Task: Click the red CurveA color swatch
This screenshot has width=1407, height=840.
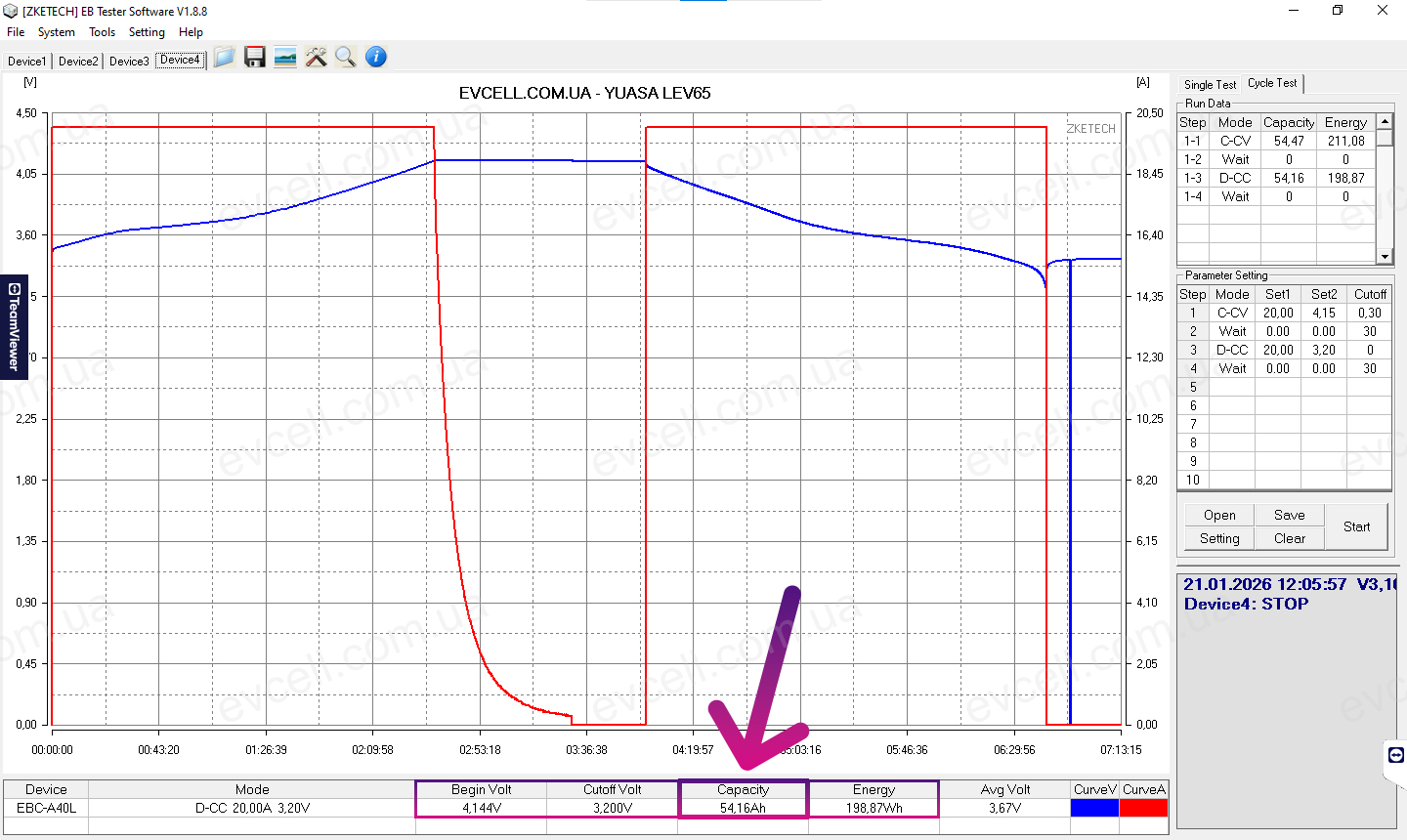Action: 1143,808
